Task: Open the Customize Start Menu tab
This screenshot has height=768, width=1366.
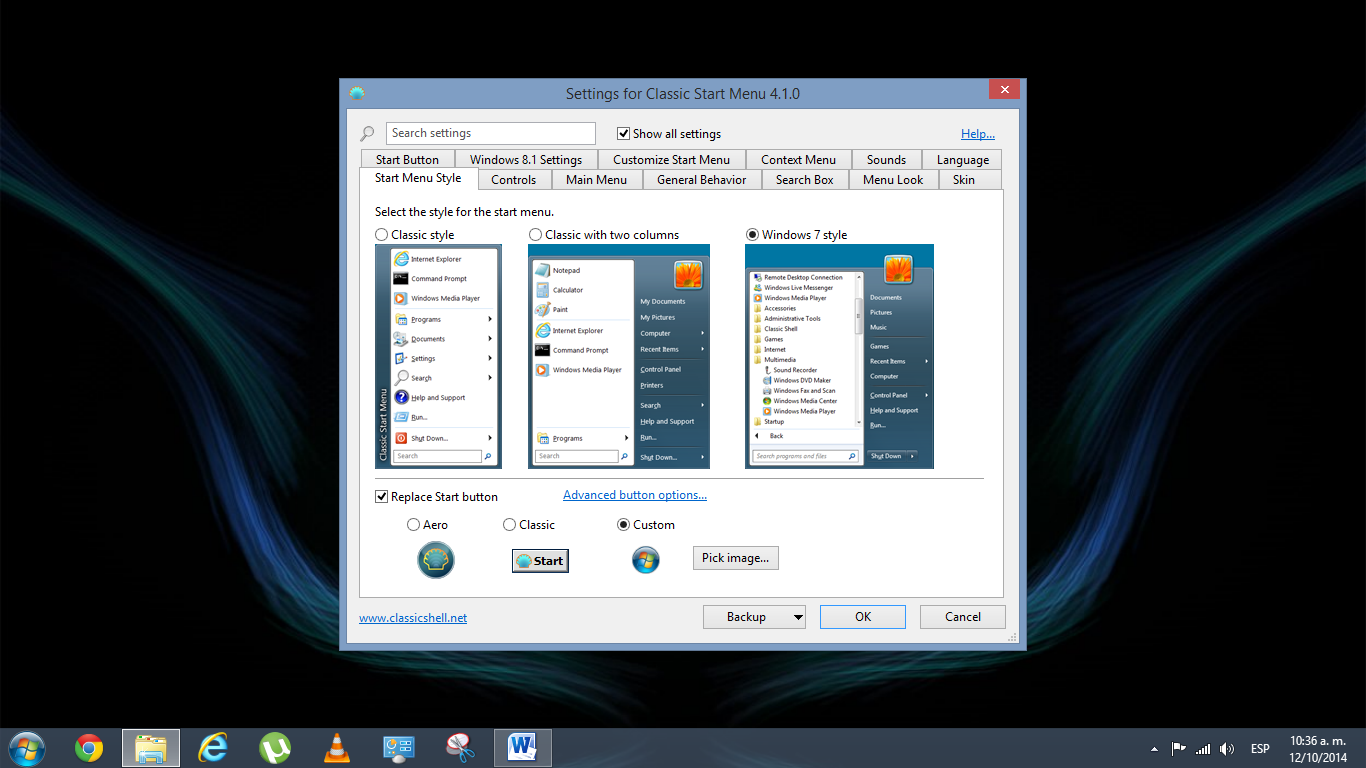Action: pyautogui.click(x=671, y=160)
